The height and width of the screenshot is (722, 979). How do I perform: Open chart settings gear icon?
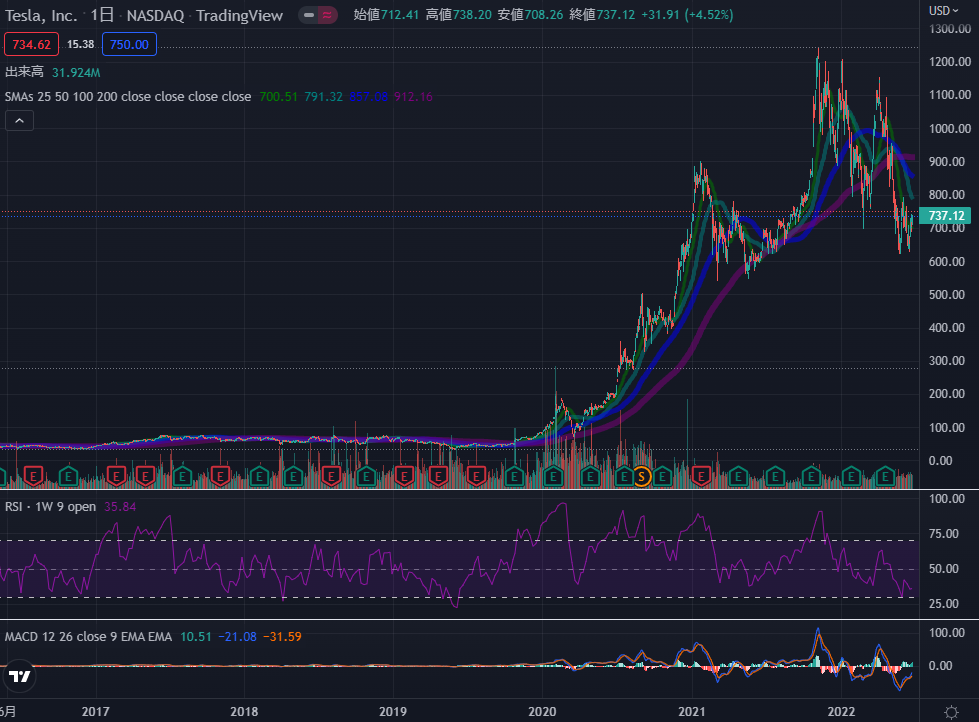[x=951, y=712]
